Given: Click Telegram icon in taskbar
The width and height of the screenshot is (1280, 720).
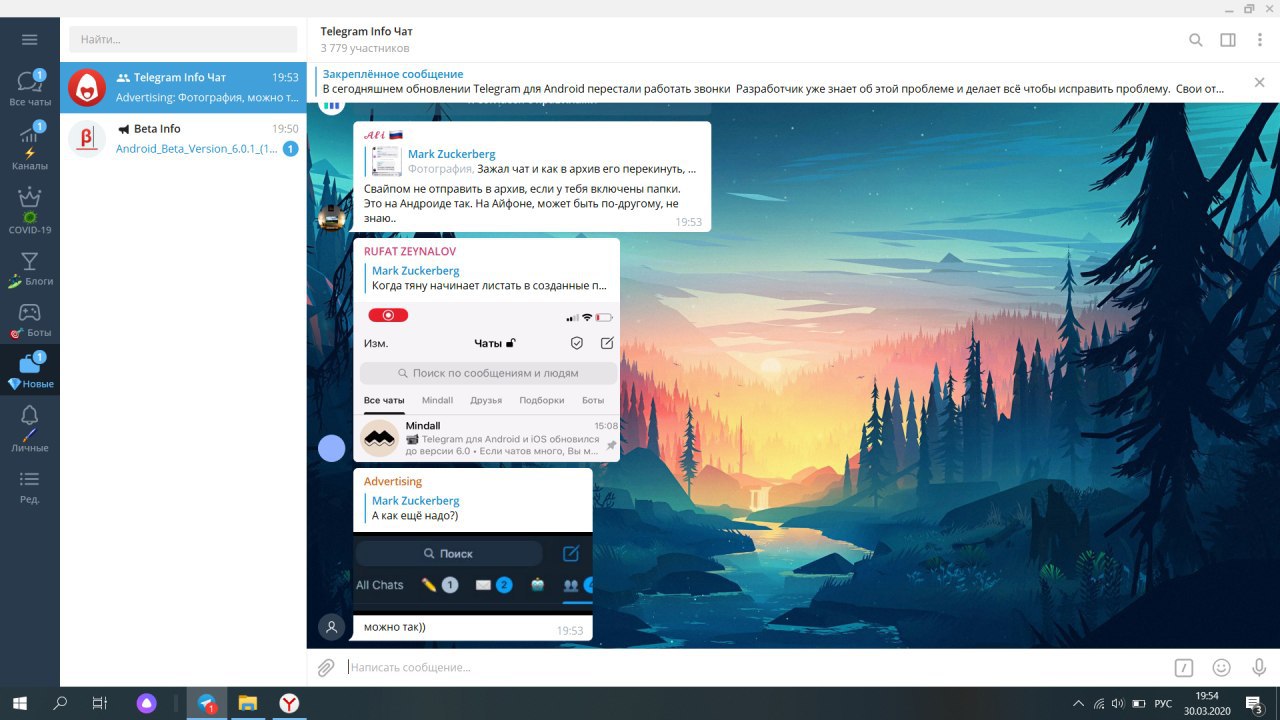Looking at the screenshot, I should 207,704.
